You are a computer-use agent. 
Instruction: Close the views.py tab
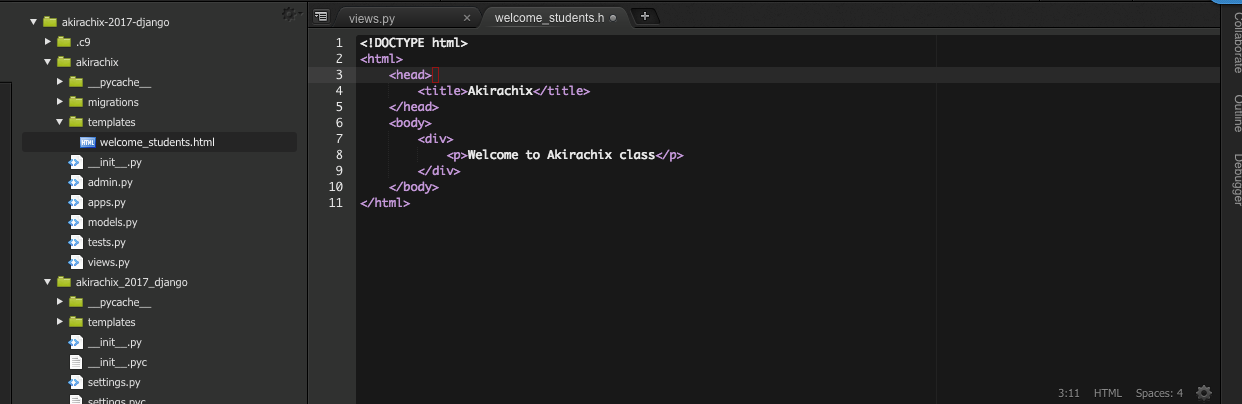click(x=467, y=18)
